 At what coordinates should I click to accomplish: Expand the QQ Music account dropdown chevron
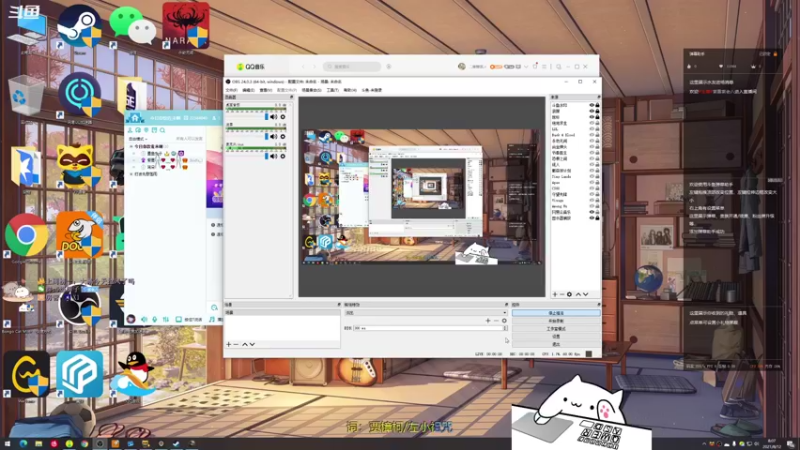click(526, 66)
